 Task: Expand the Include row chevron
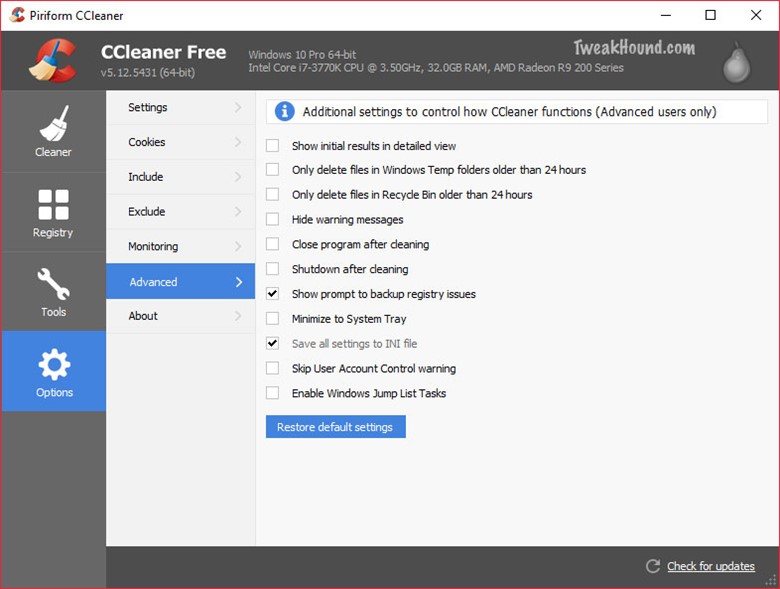point(238,177)
